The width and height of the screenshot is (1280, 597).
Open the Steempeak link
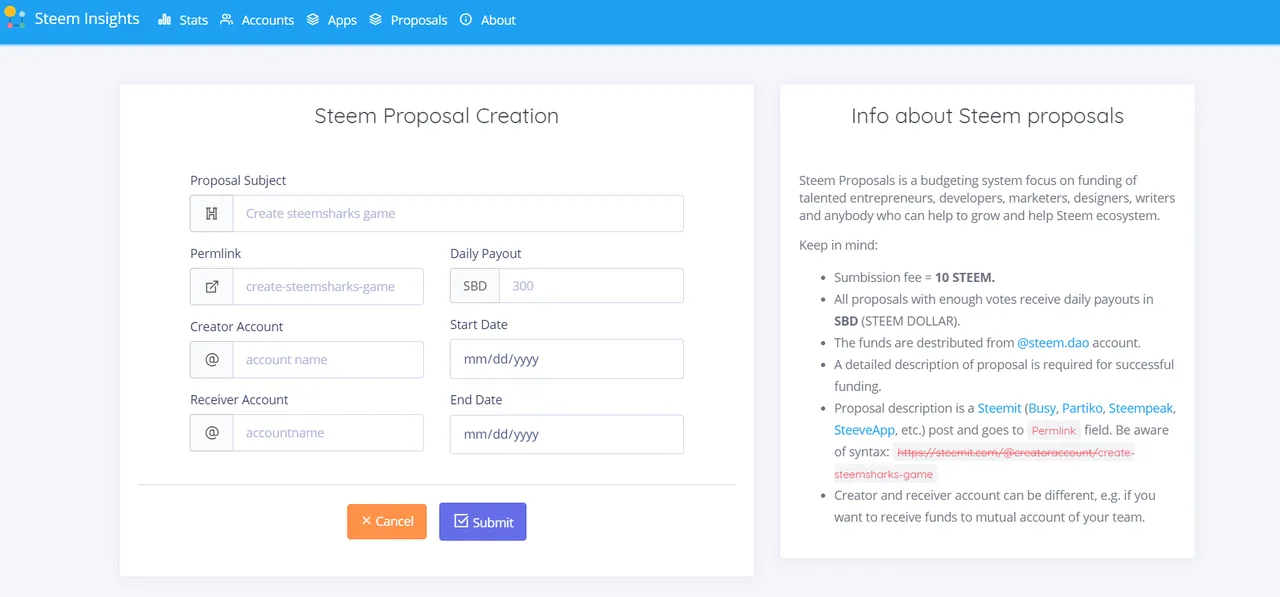click(x=1141, y=408)
